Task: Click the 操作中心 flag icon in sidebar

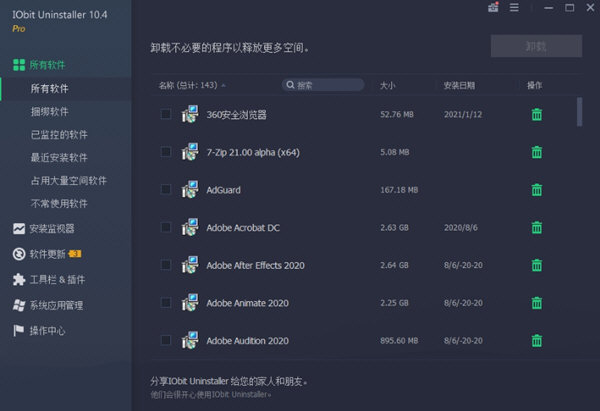Action: click(x=18, y=330)
